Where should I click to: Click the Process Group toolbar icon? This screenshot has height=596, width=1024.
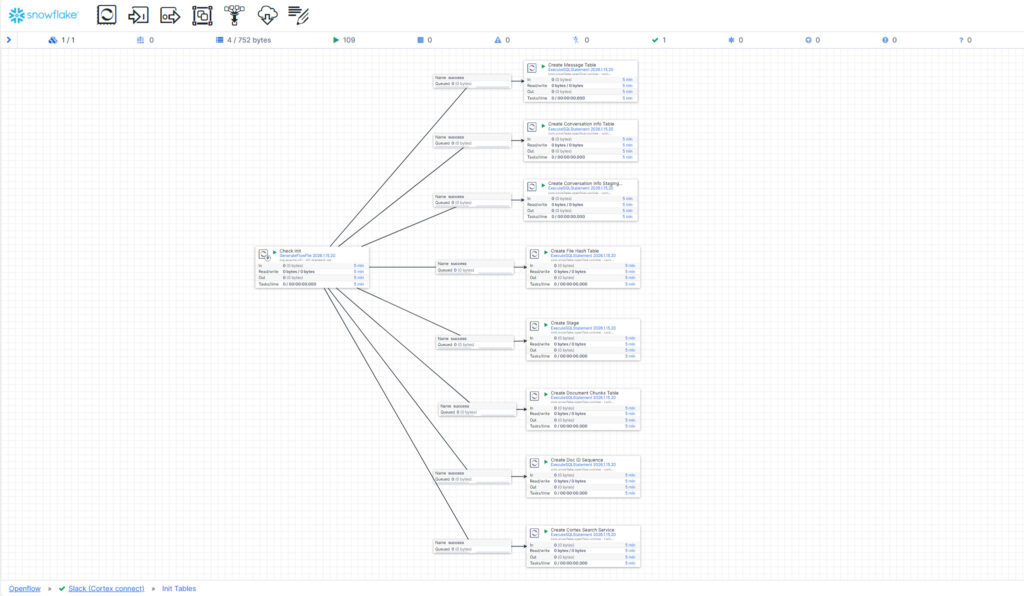click(x=202, y=15)
